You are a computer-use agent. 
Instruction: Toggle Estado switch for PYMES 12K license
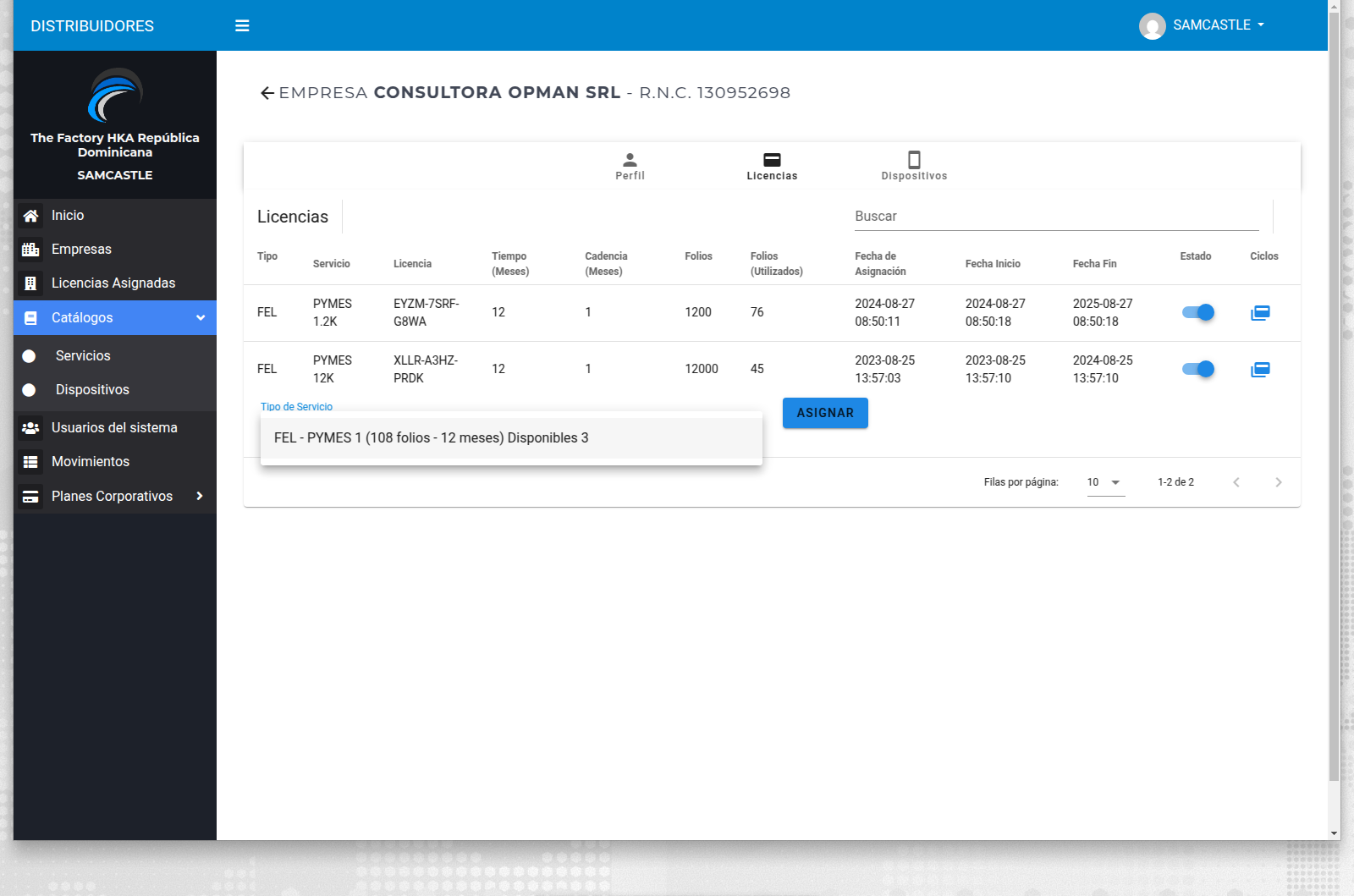[1197, 369]
